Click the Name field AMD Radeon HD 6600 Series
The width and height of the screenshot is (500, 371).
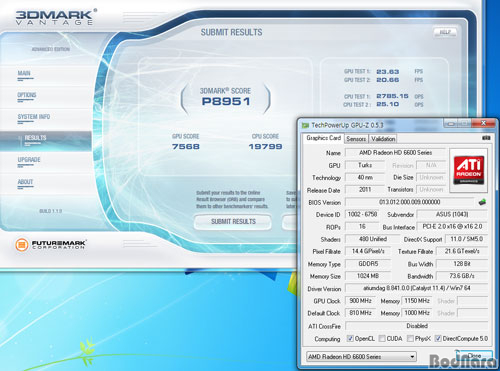[x=395, y=153]
